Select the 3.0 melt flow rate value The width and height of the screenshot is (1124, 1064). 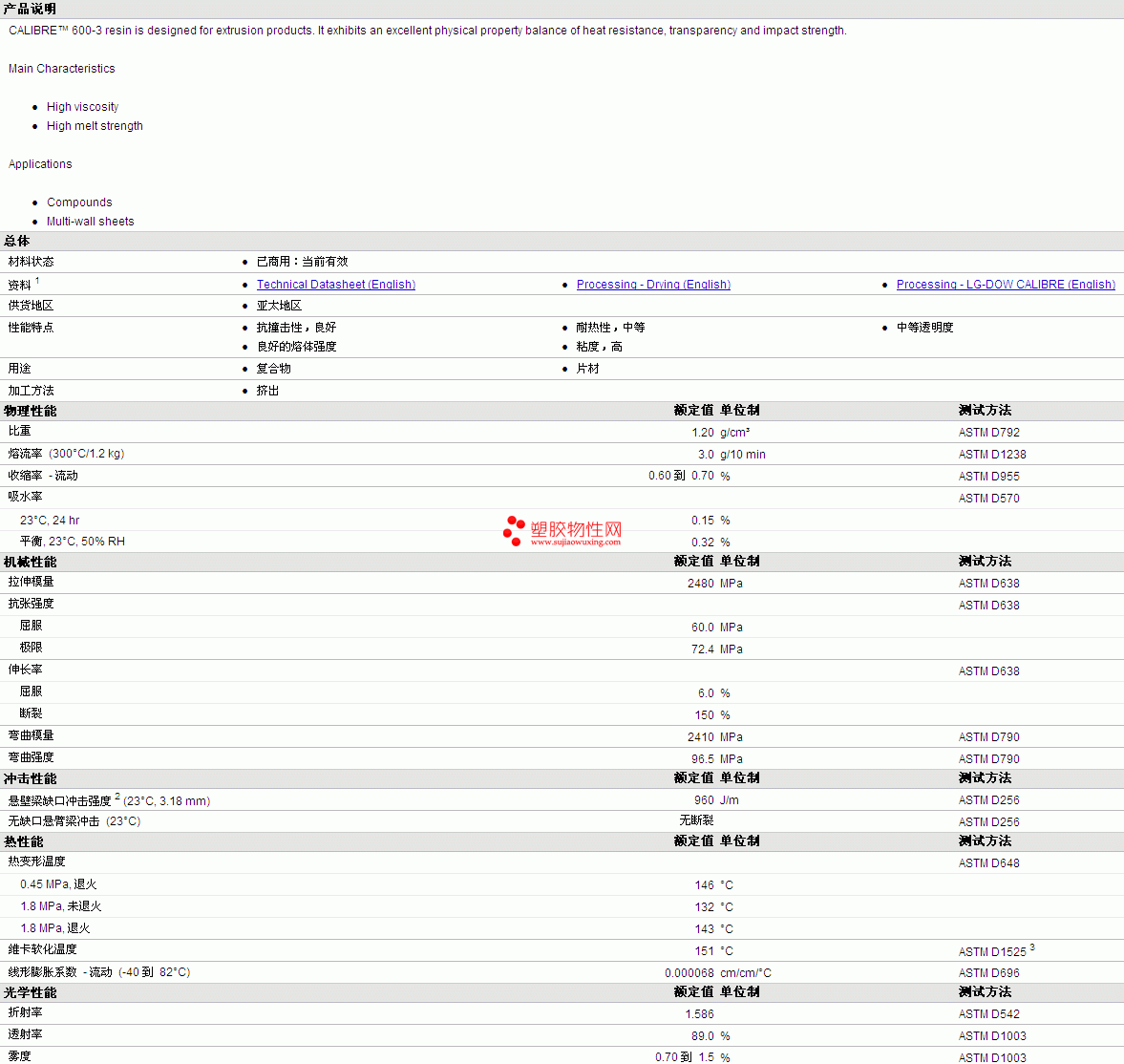706,455
